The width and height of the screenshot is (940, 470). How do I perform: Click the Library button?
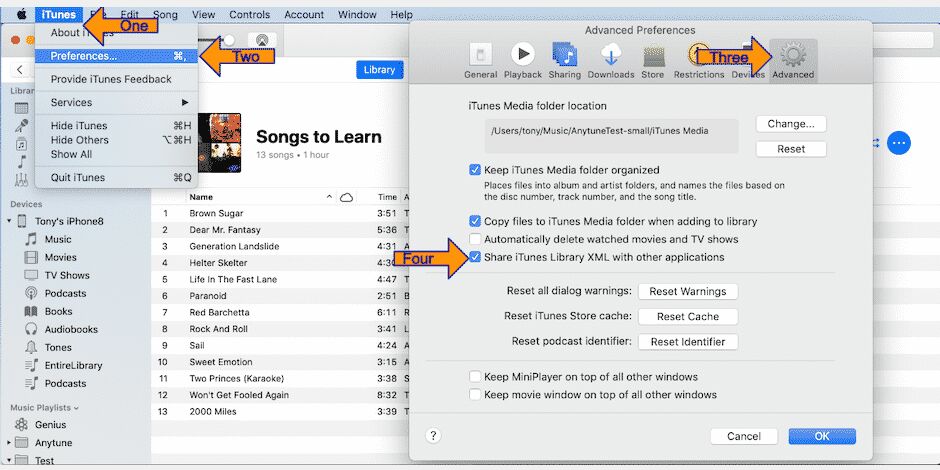(379, 70)
